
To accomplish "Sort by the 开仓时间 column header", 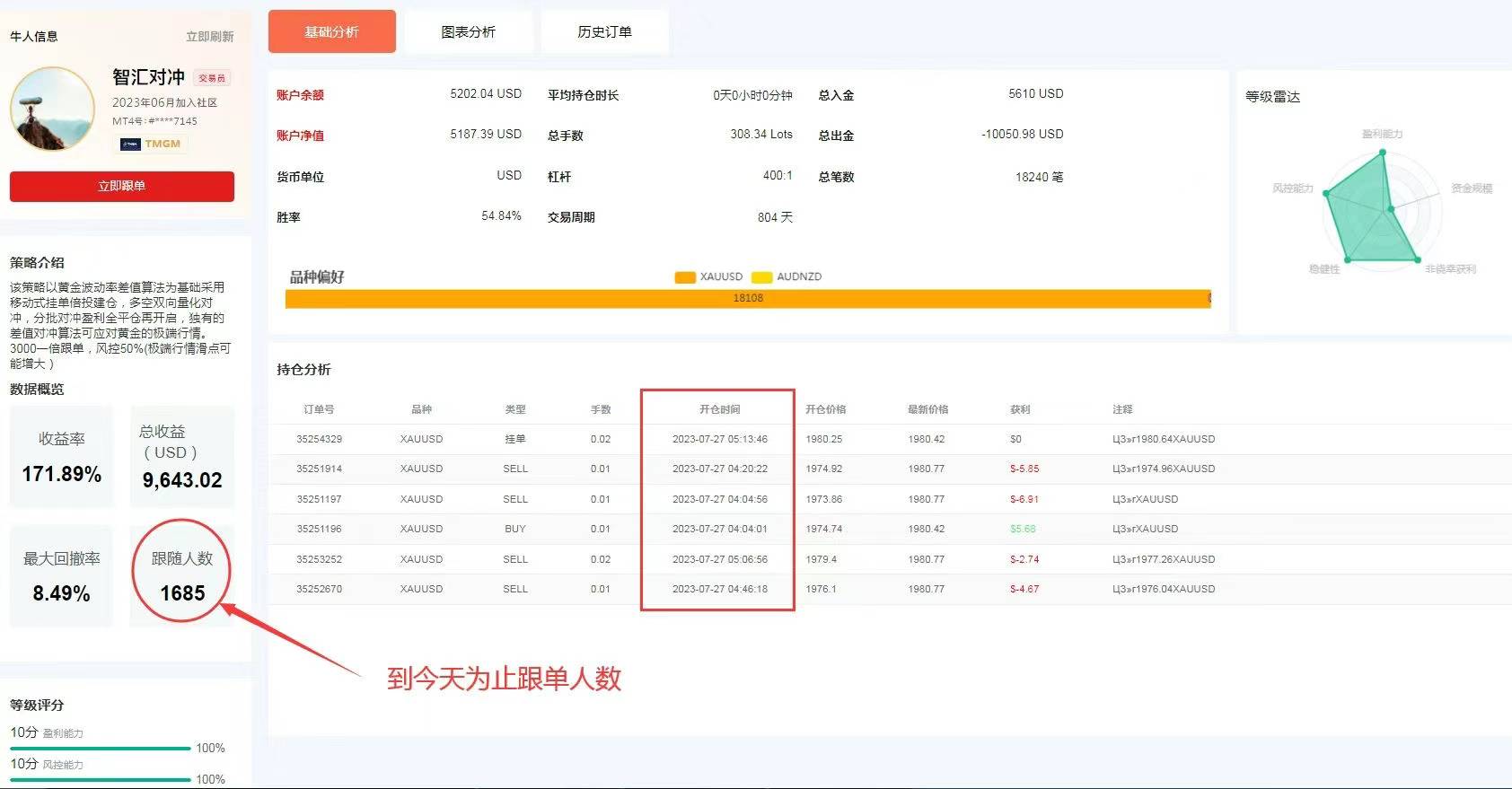I will coord(719,409).
